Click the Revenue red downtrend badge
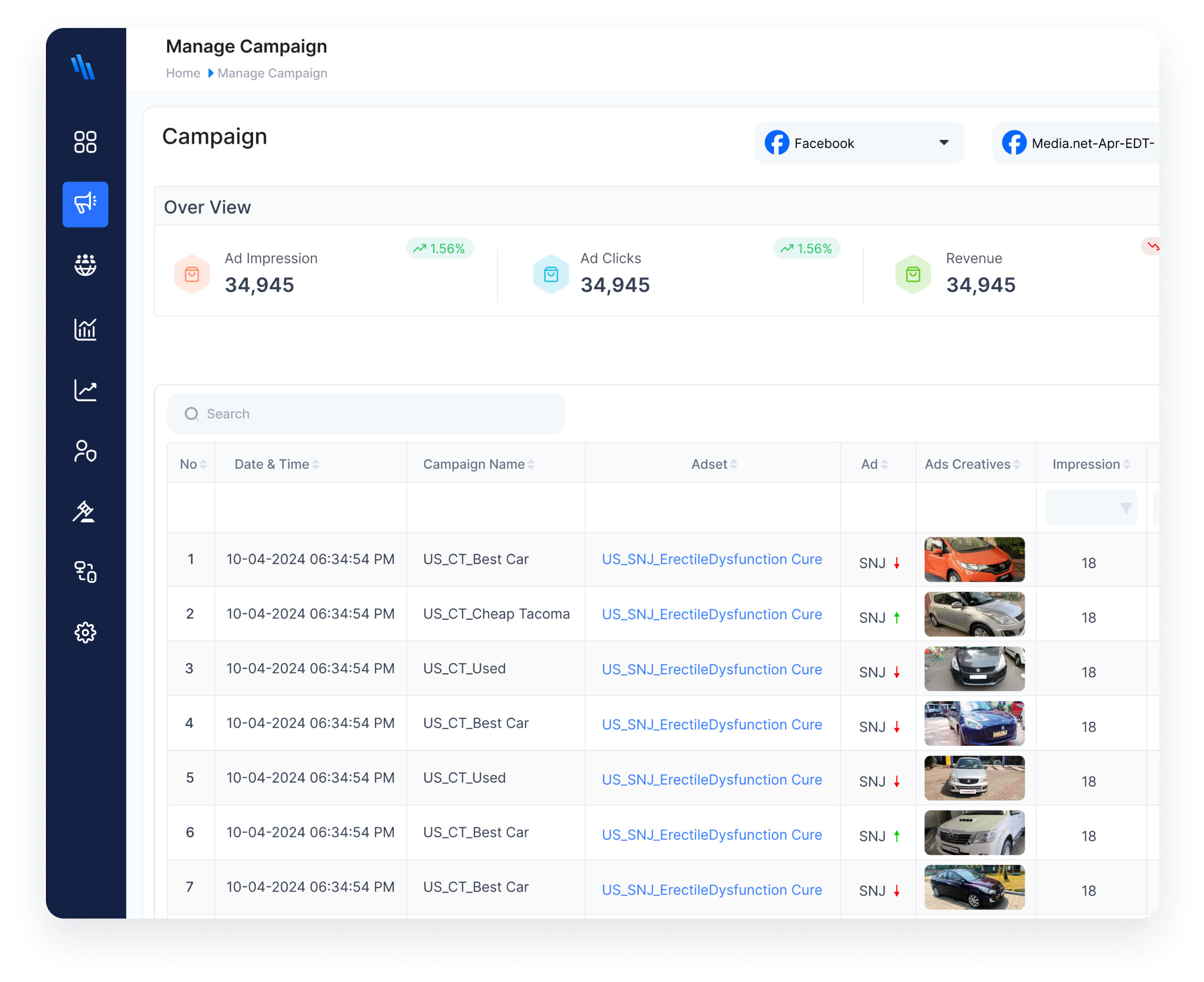The image size is (1204, 982). coord(1150,246)
